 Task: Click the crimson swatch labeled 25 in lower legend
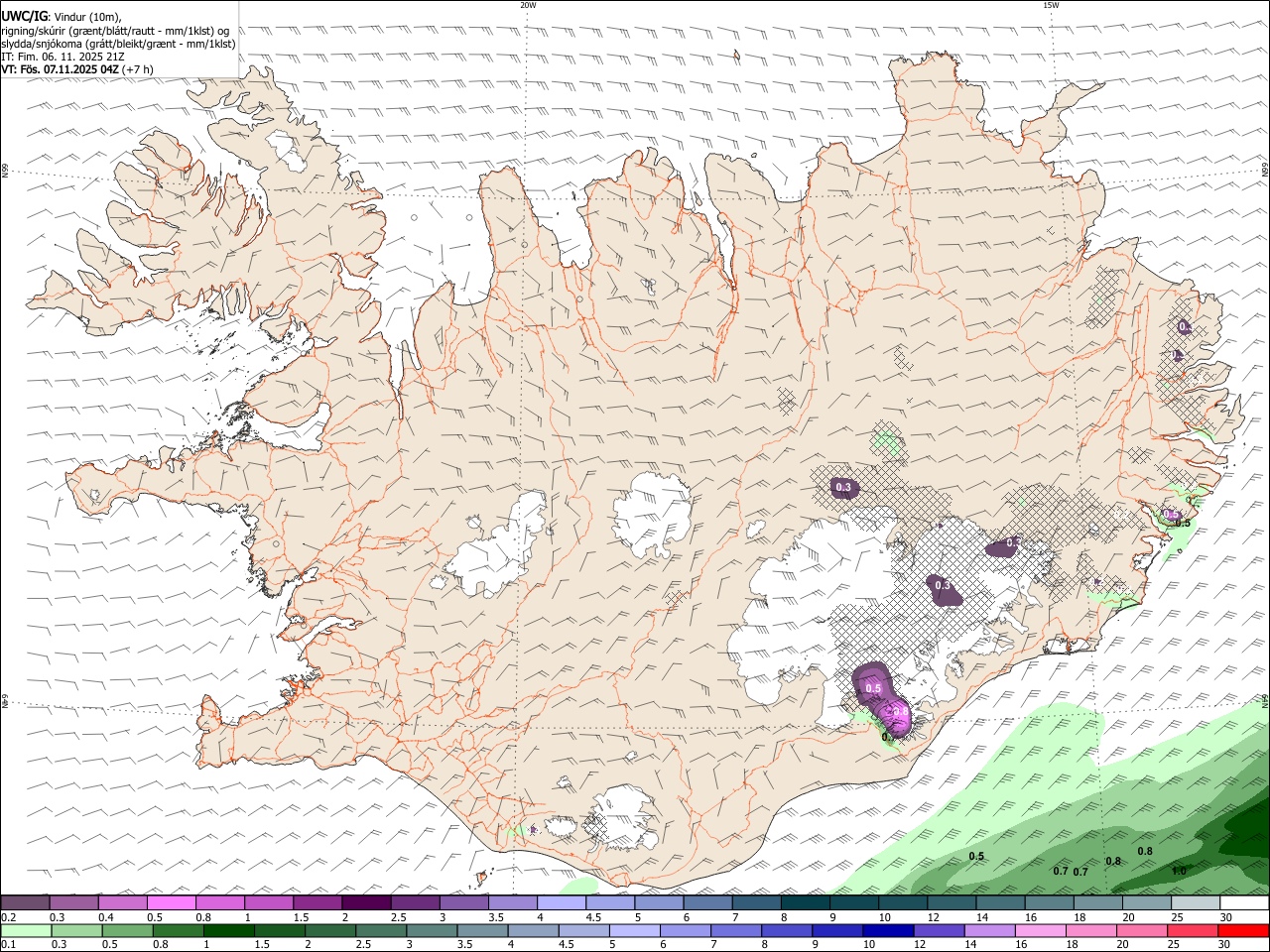pyautogui.click(x=1194, y=931)
